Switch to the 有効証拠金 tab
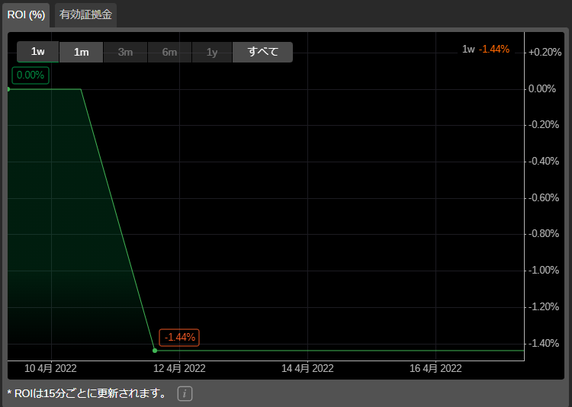 tap(86, 15)
